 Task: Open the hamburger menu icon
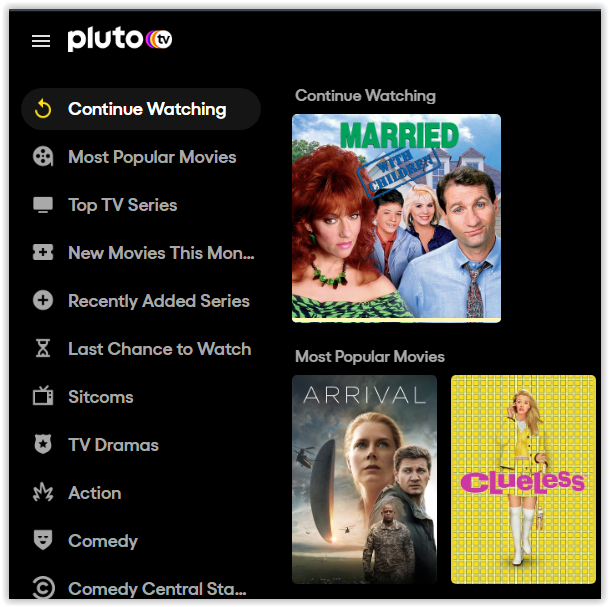[41, 41]
